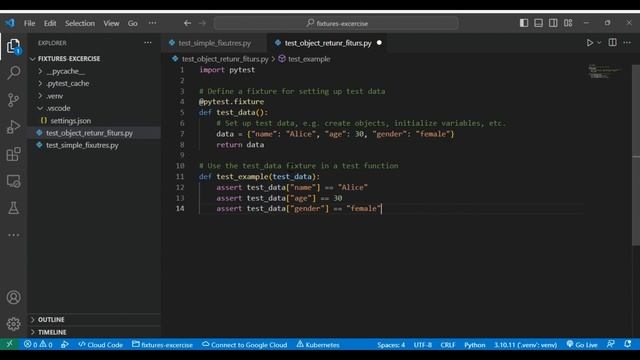Open Remote Explorer view
Viewport: 640px width, 360px height.
coord(13,181)
